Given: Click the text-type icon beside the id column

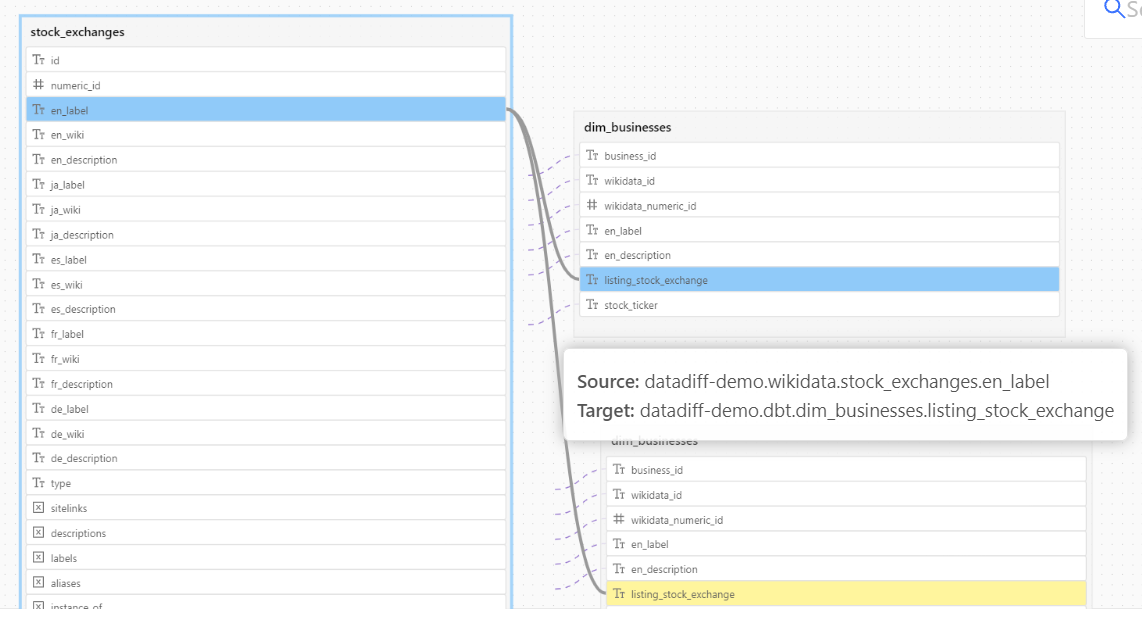Looking at the screenshot, I should (38, 60).
